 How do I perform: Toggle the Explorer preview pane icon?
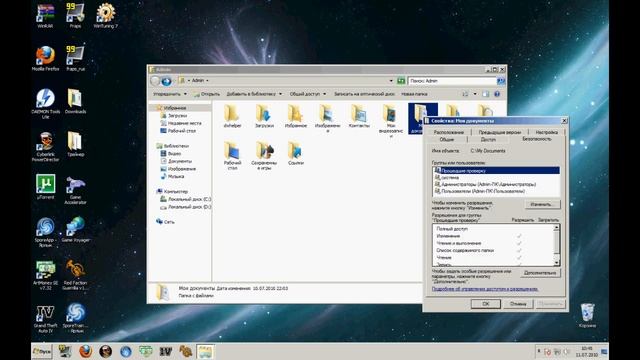point(485,94)
